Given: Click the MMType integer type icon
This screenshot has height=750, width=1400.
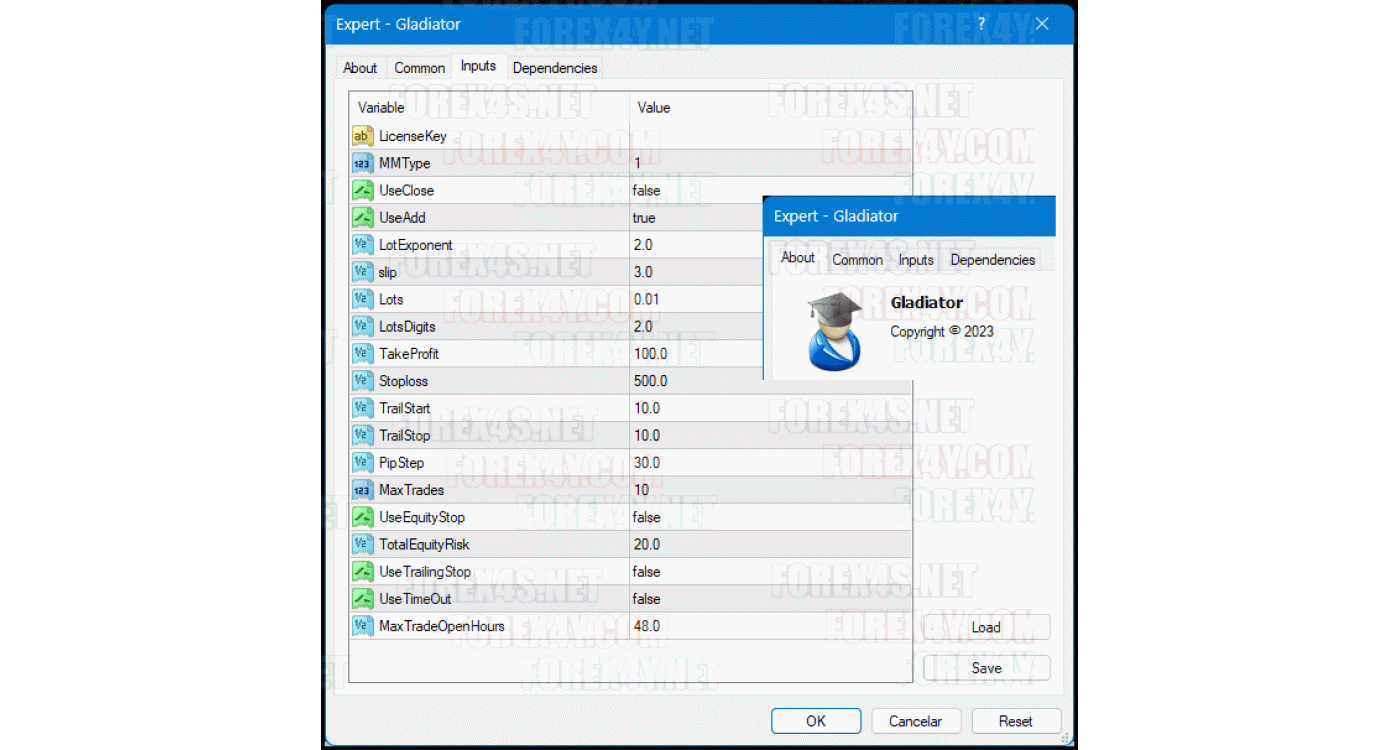Looking at the screenshot, I should 362,163.
